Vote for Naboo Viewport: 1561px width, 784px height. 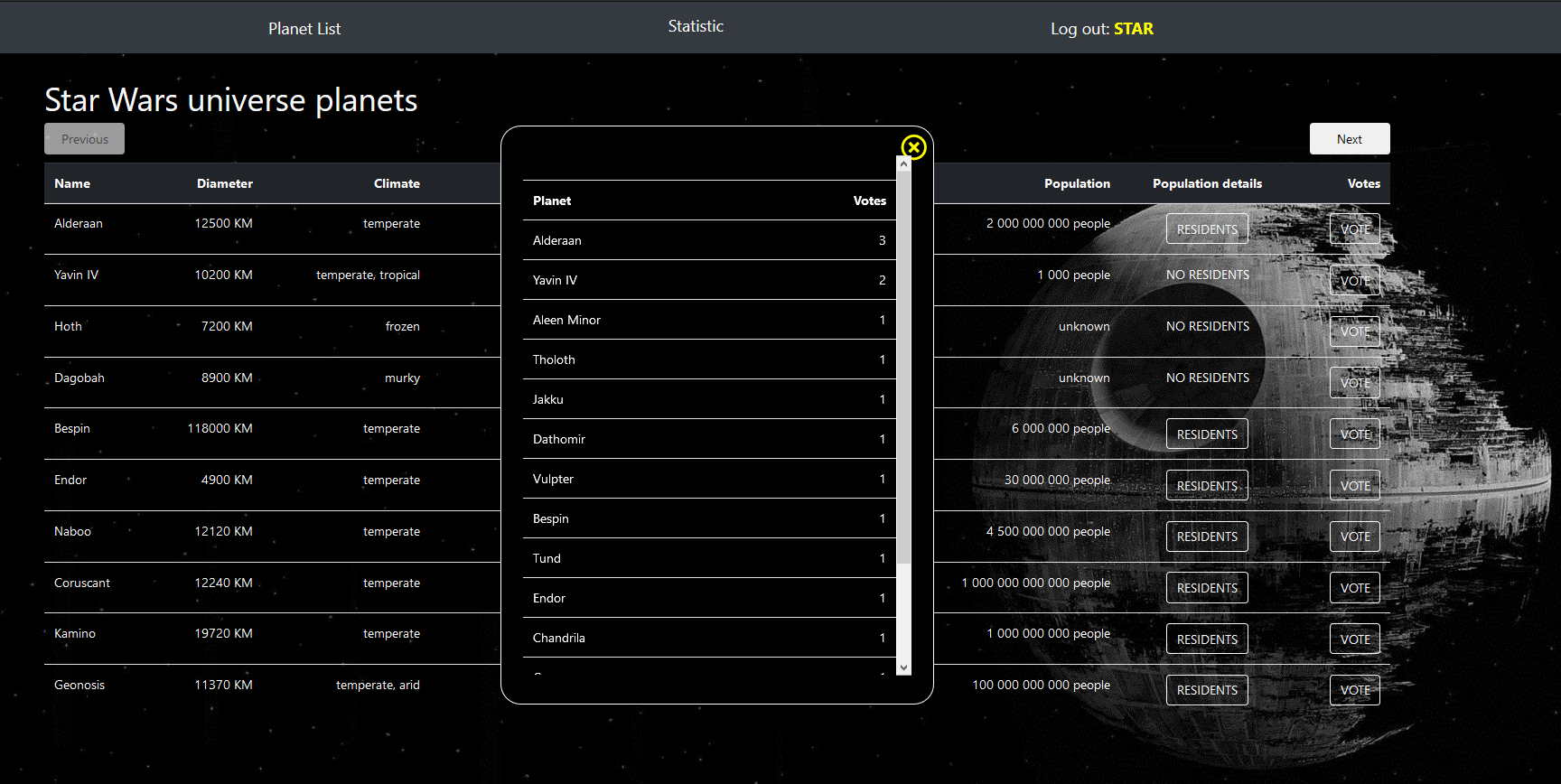coord(1355,537)
